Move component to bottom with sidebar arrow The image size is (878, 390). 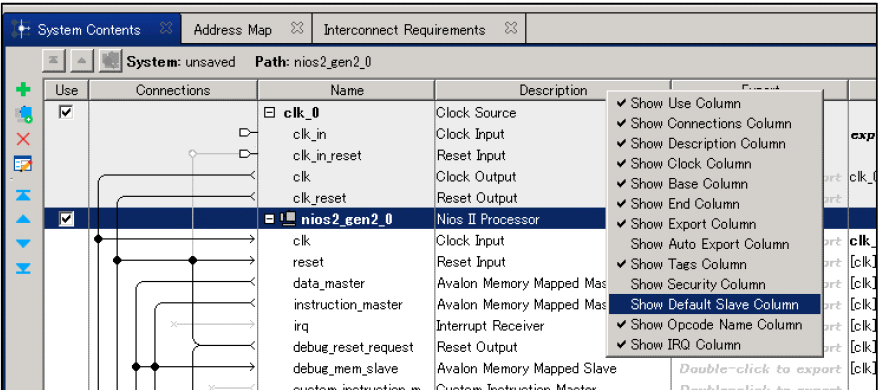23,268
